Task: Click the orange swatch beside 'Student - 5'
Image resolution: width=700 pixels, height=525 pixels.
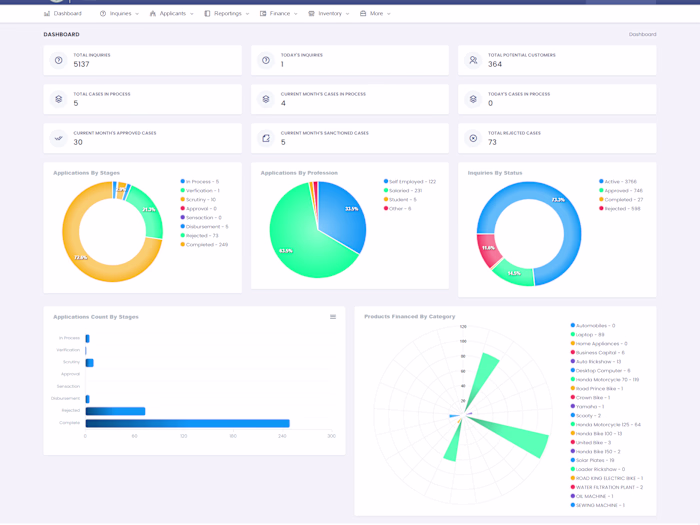Action: coord(386,199)
